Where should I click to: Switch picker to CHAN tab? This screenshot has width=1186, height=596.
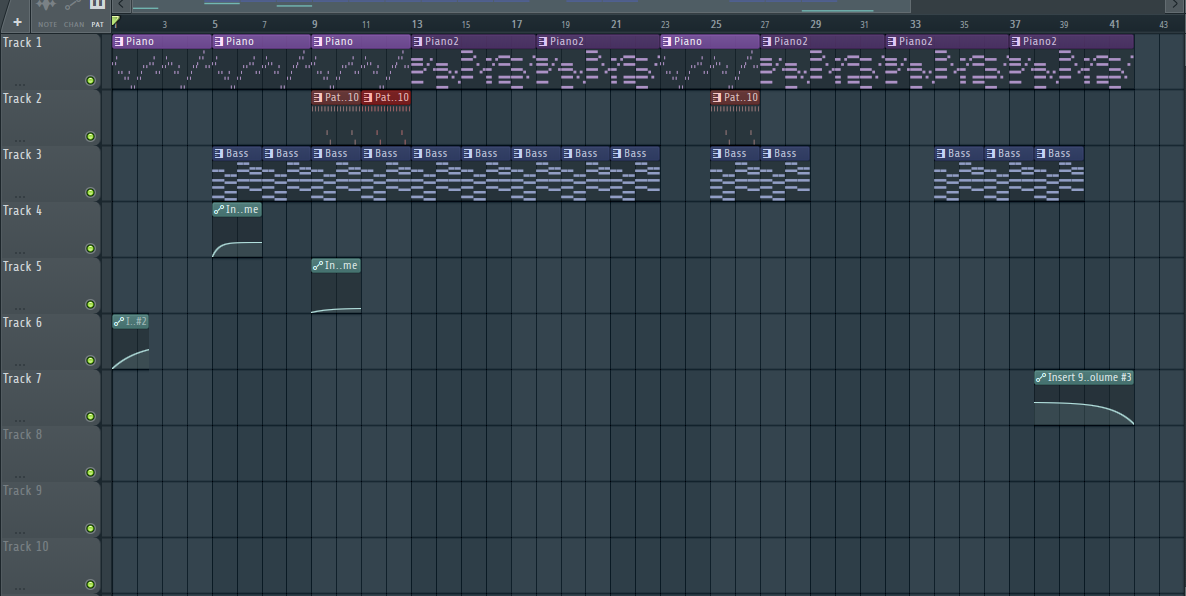[x=74, y=24]
